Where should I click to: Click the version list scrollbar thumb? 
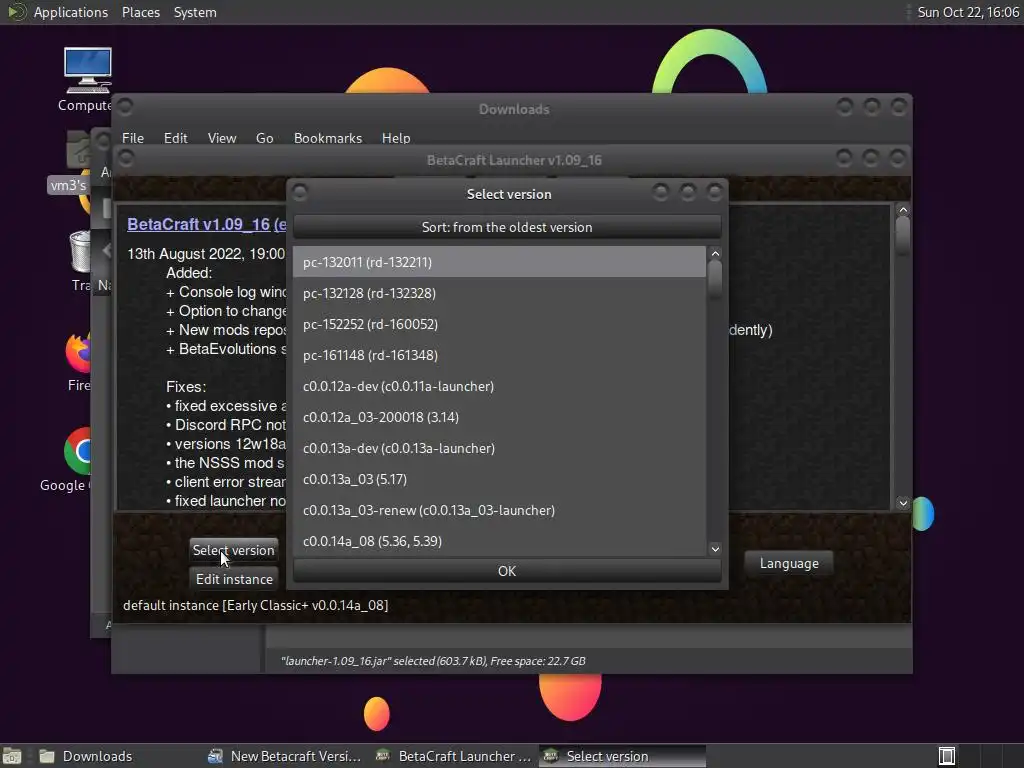[715, 278]
